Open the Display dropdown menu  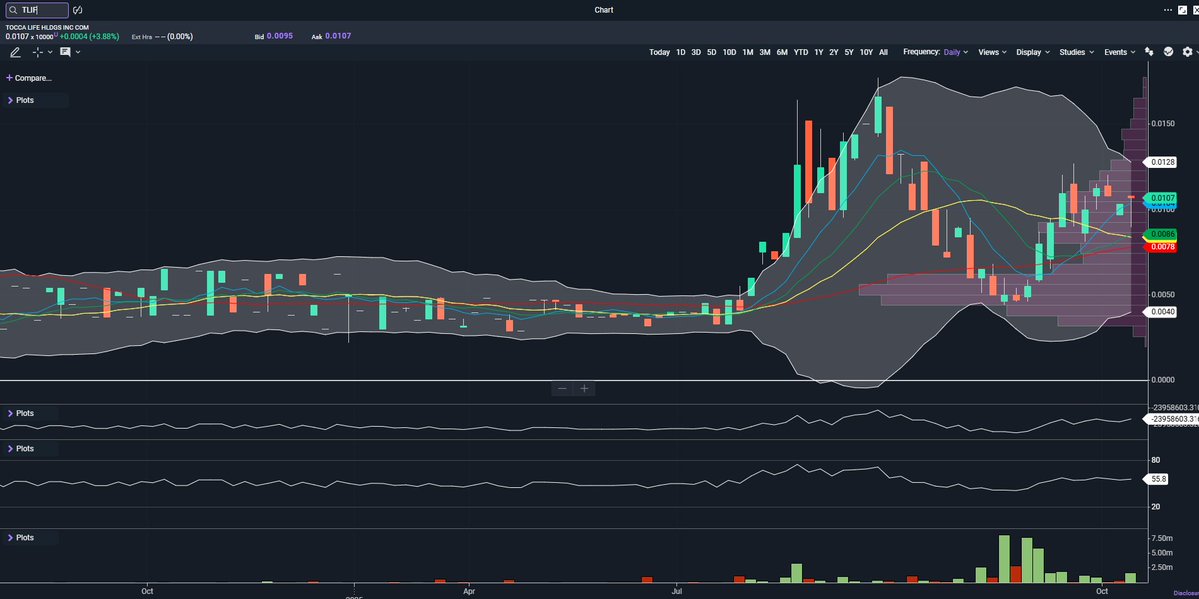click(1033, 52)
